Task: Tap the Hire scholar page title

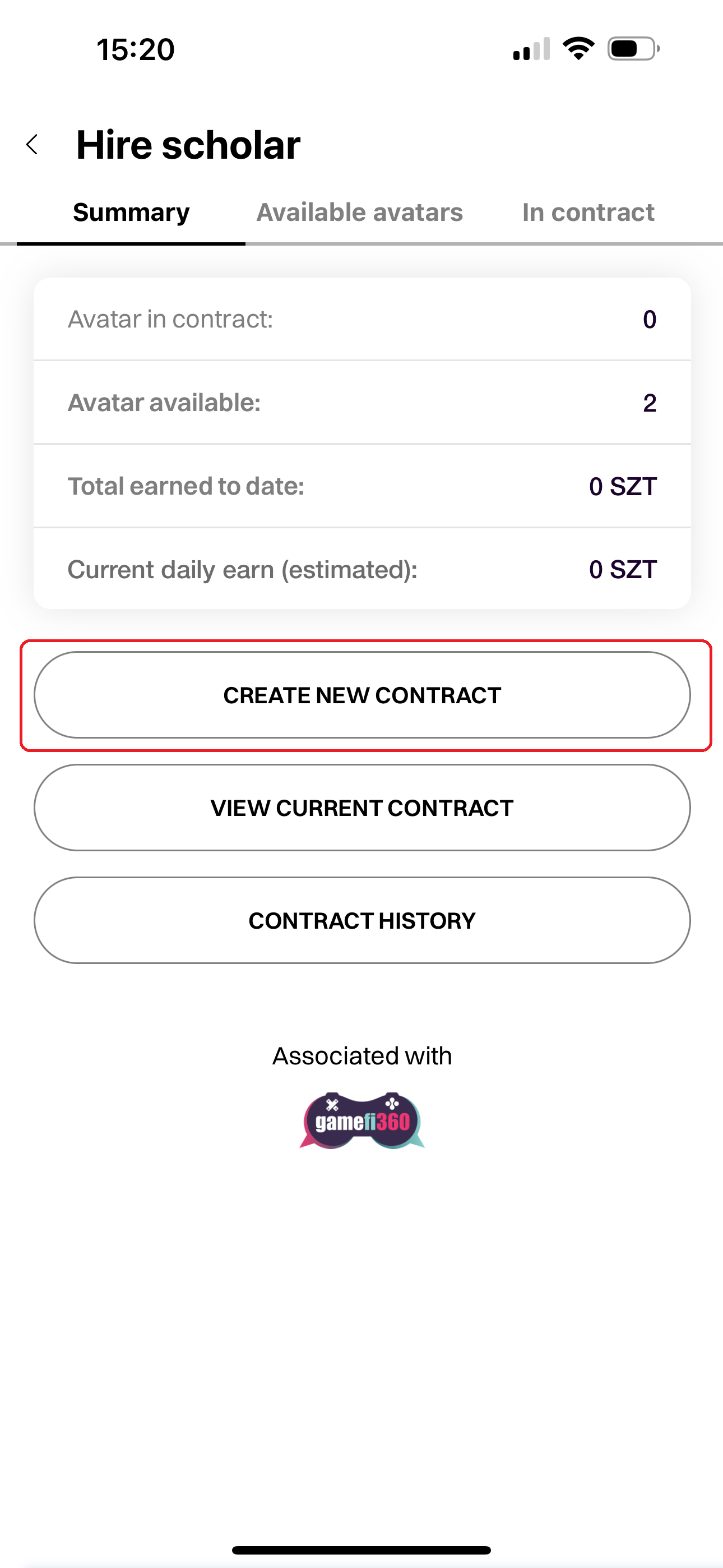Action: [188, 145]
